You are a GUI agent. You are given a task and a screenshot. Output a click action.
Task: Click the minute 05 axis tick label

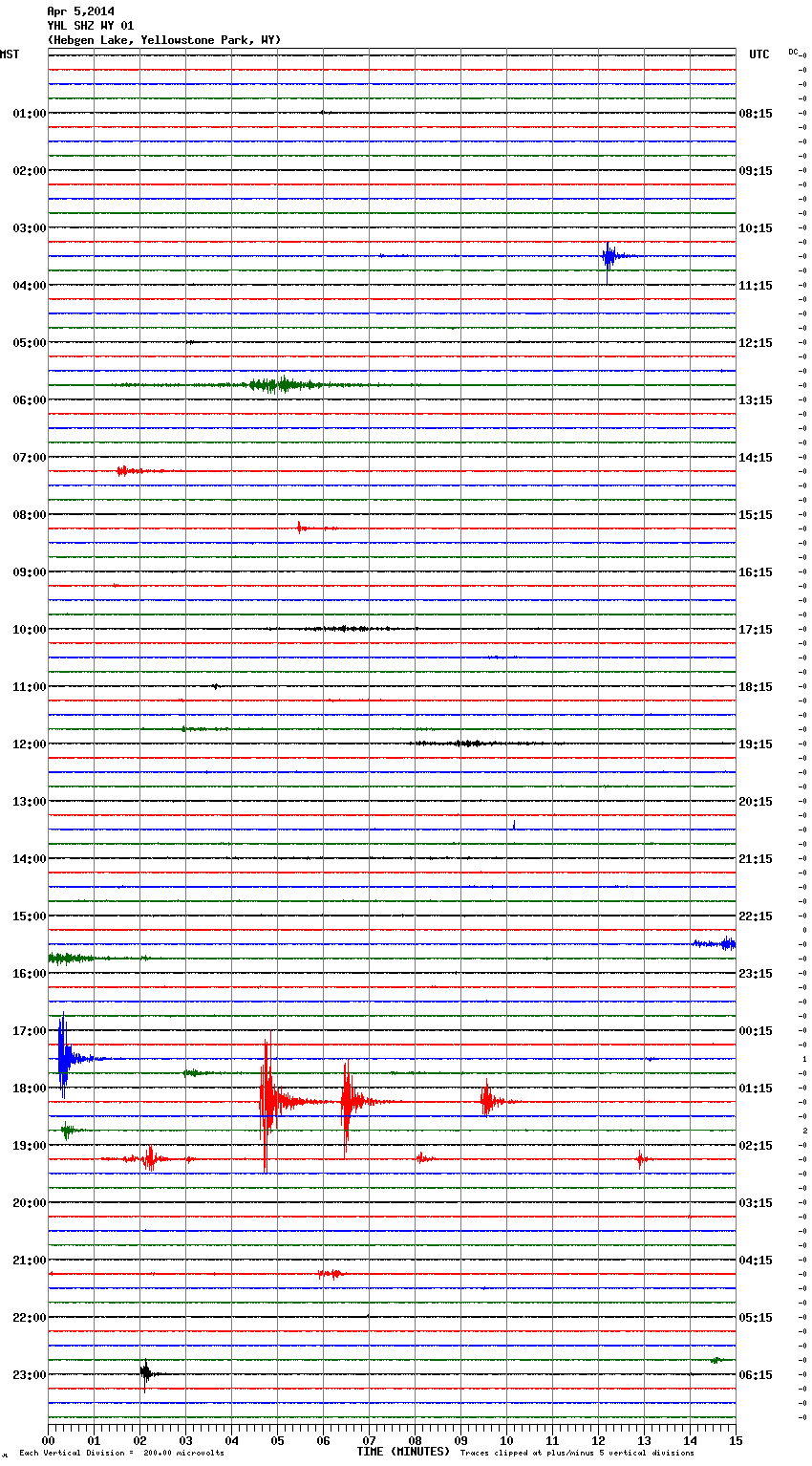(x=277, y=1440)
